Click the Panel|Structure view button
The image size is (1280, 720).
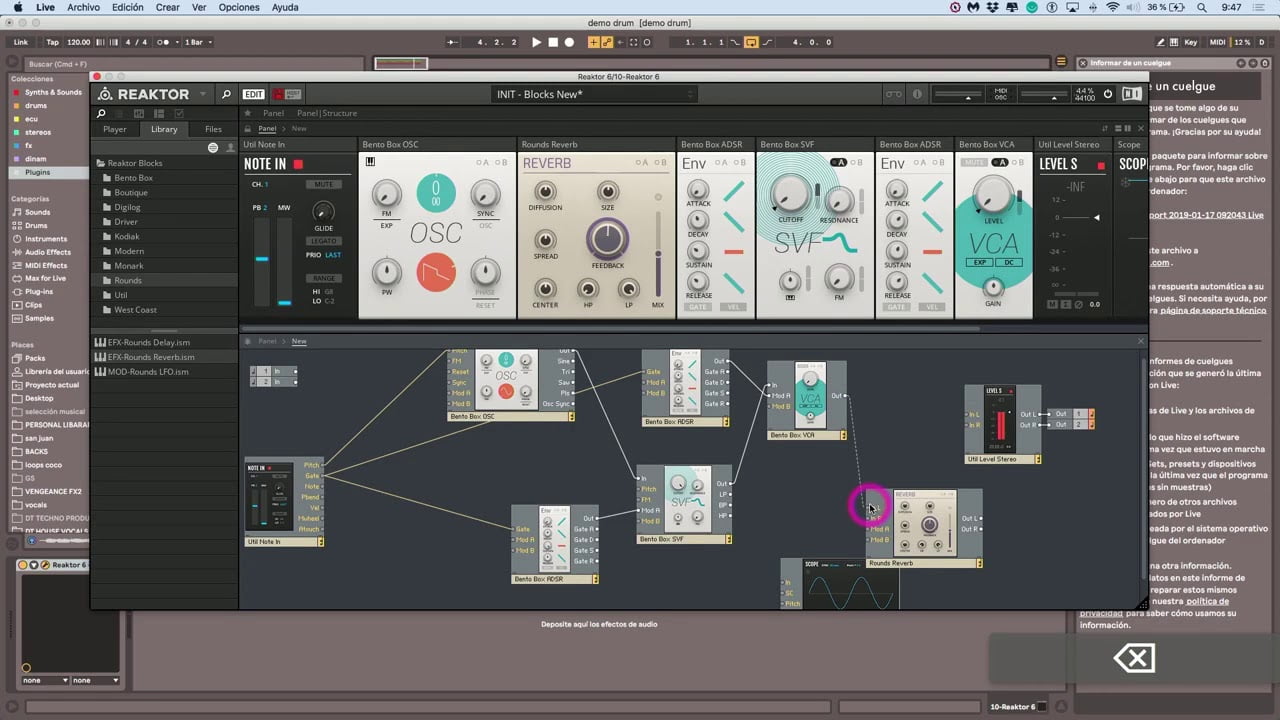326,113
